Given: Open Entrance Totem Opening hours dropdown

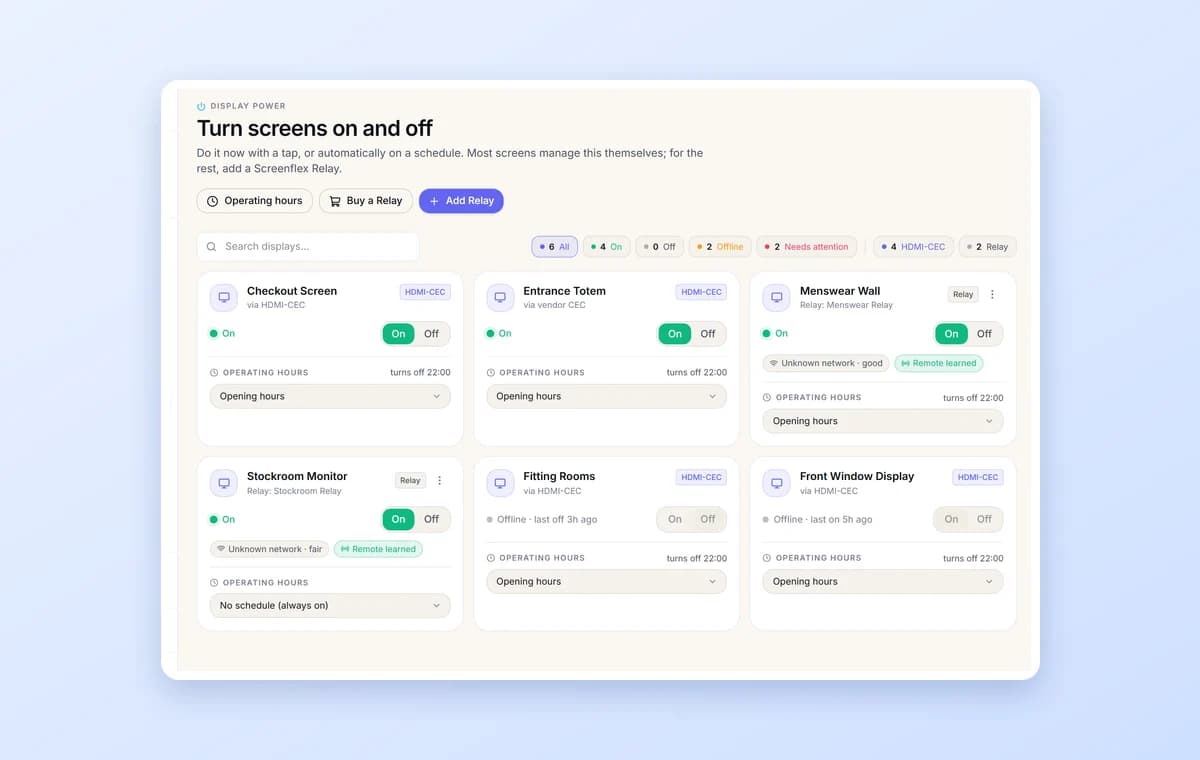Looking at the screenshot, I should [x=606, y=396].
